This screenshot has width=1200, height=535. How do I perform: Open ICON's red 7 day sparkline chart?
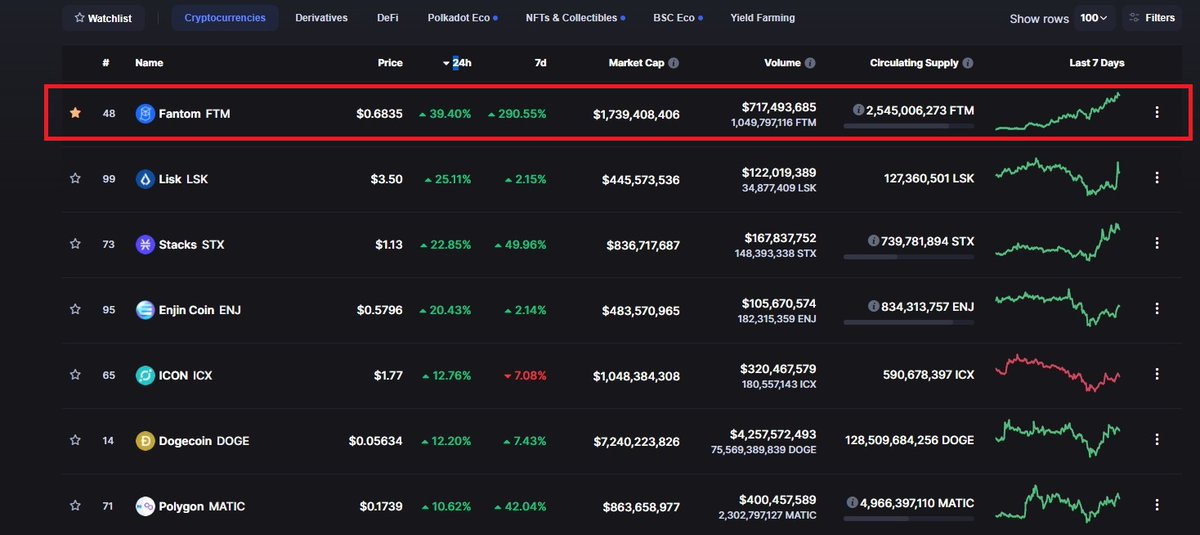click(1058, 372)
